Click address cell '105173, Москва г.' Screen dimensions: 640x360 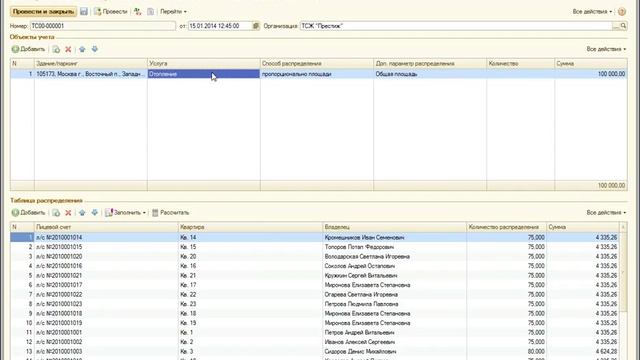coord(91,74)
